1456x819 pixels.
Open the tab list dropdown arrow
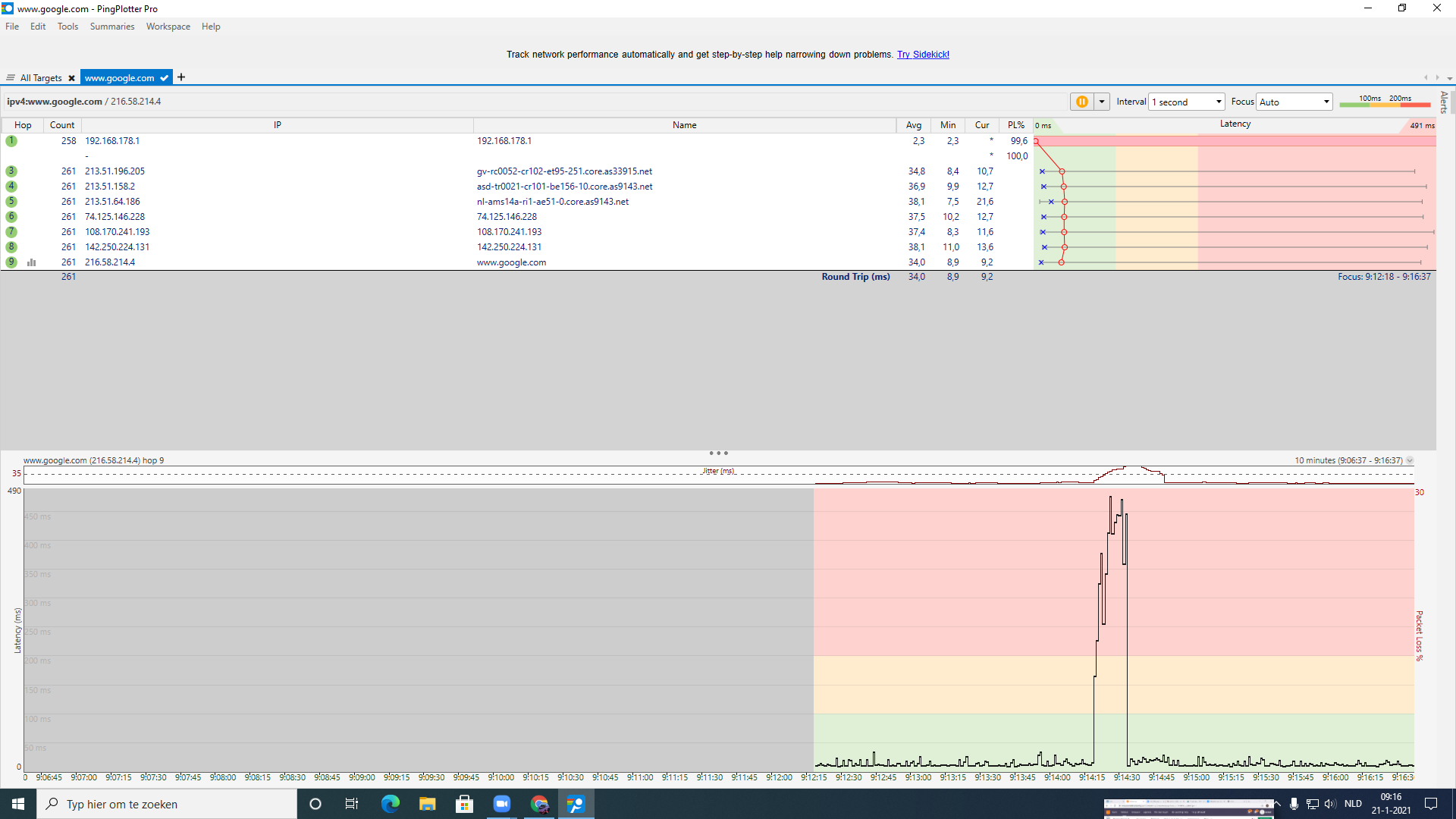(1449, 78)
